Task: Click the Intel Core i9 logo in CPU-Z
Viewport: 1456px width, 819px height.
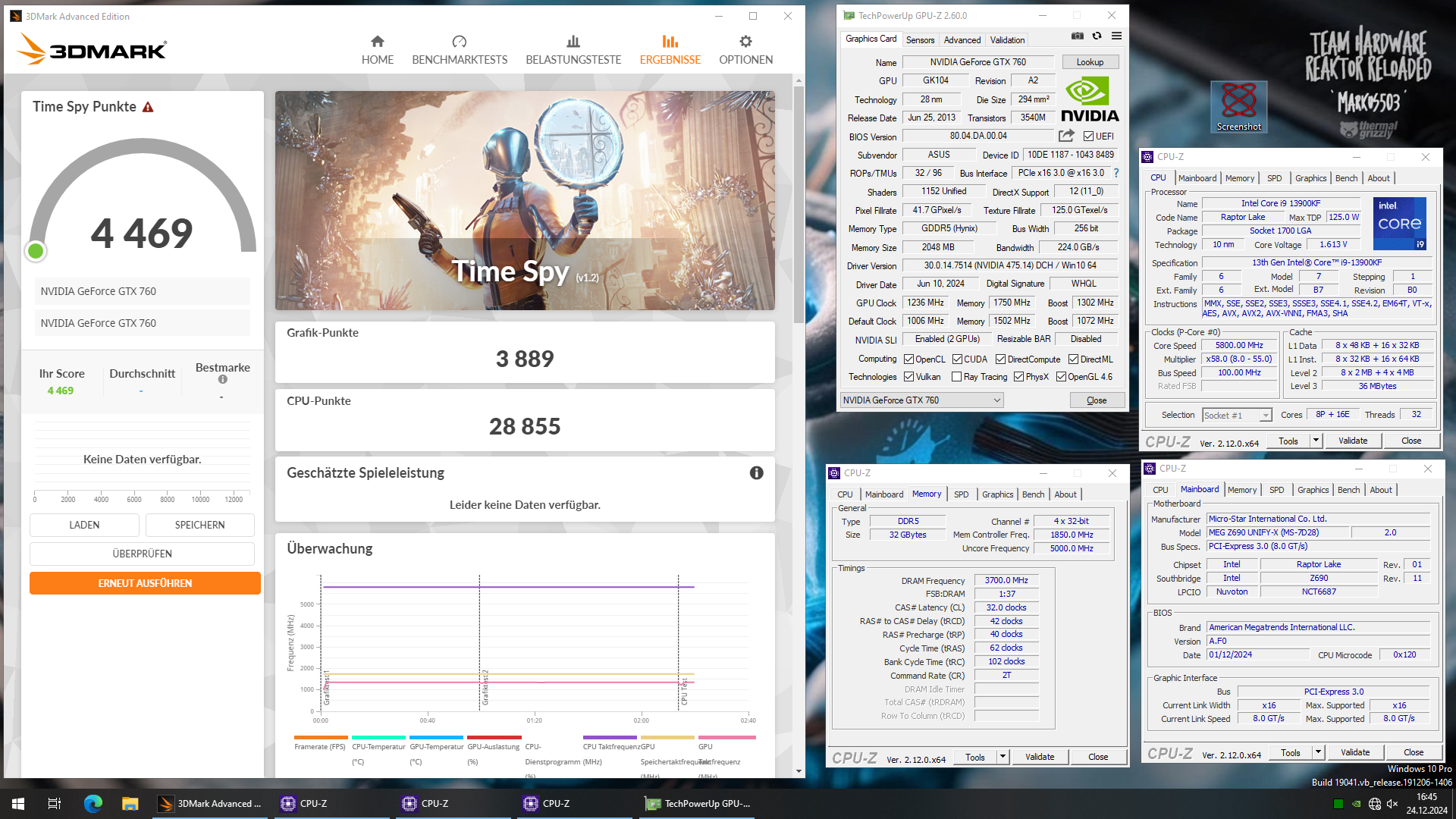Action: 1400,224
